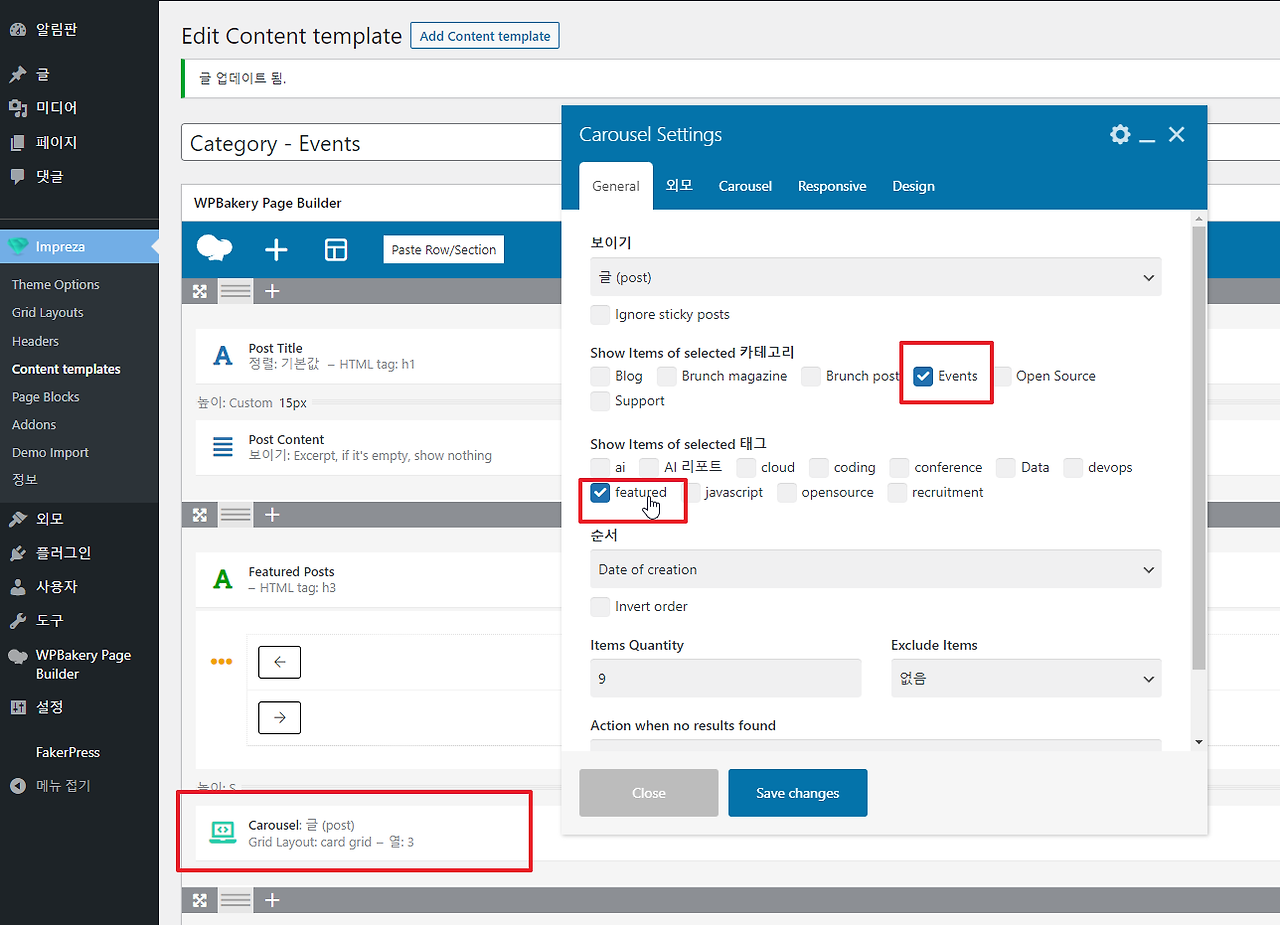
Task: Click the Add Content template button
Action: pyautogui.click(x=485, y=36)
